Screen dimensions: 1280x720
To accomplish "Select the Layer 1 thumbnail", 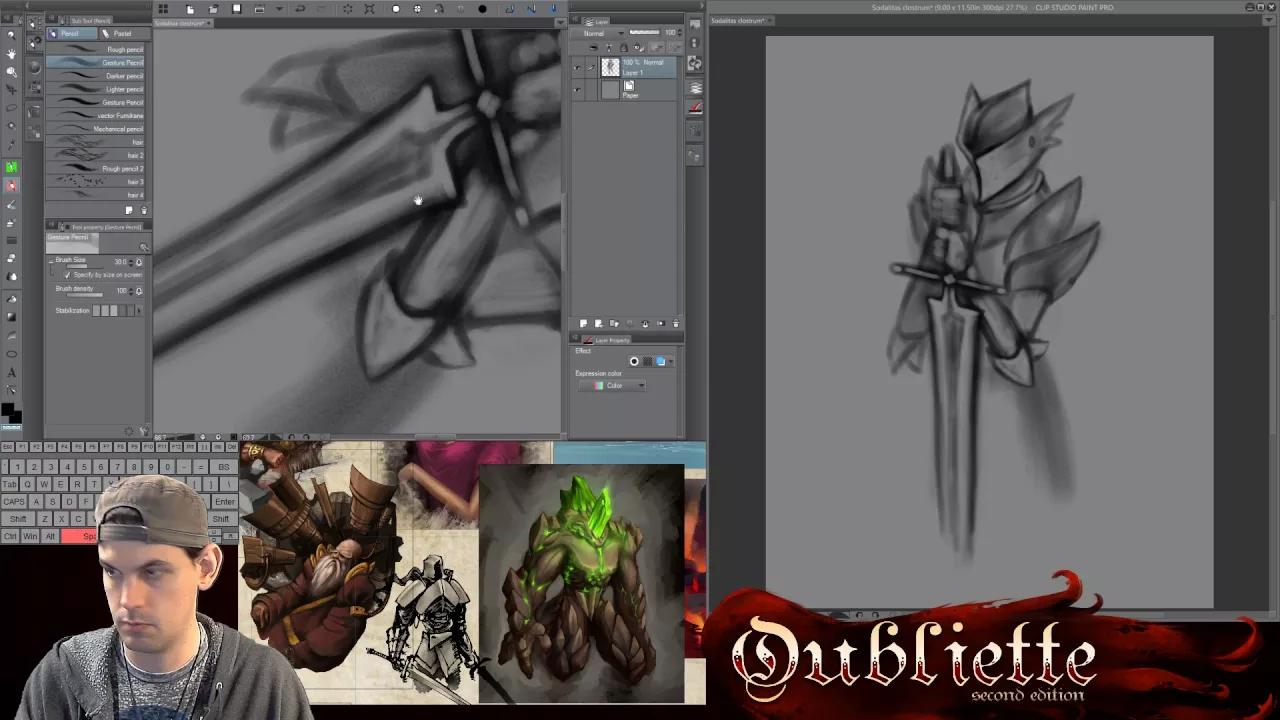I will 610,67.
